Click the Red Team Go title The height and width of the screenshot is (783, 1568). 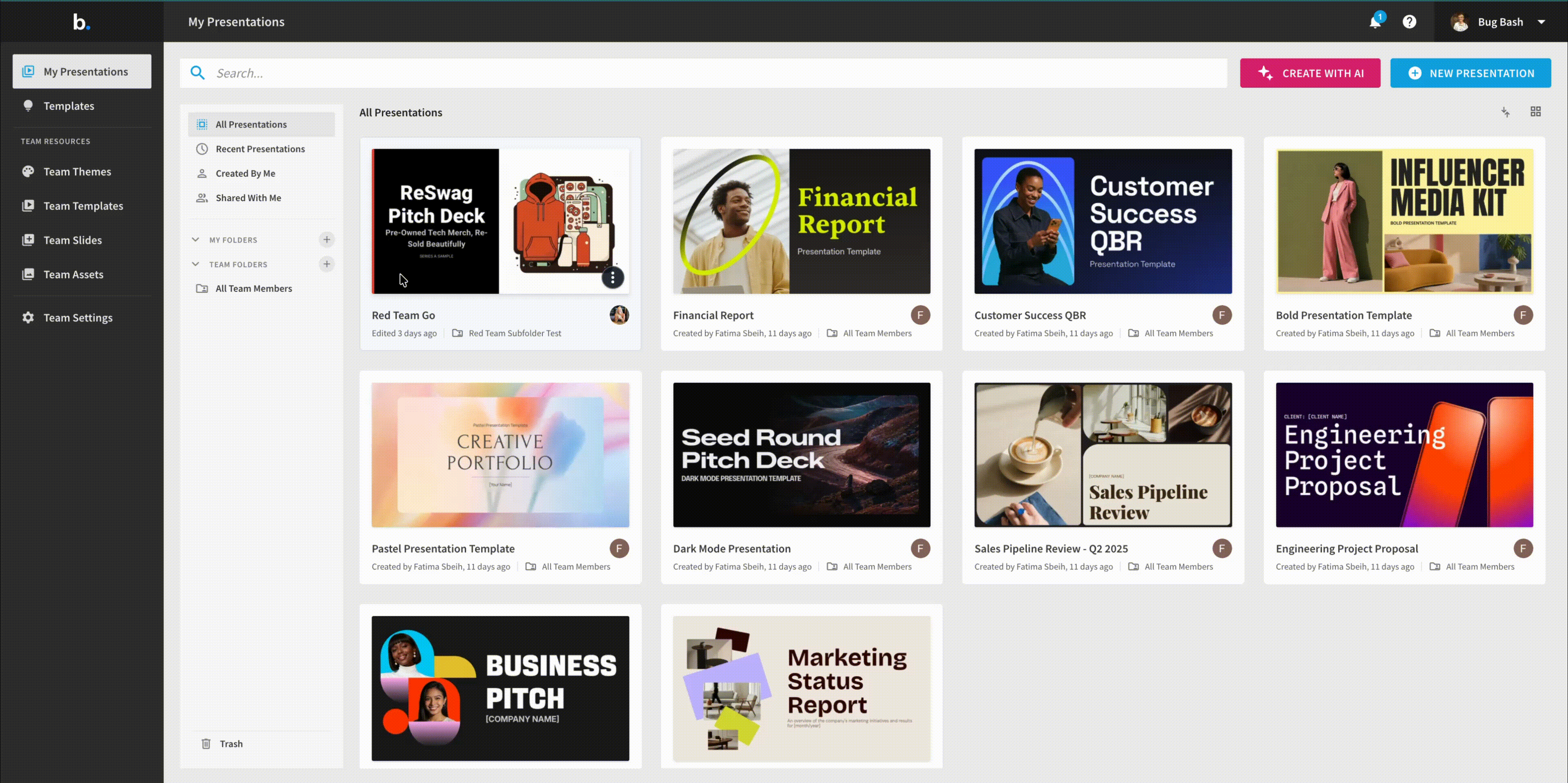tap(403, 315)
